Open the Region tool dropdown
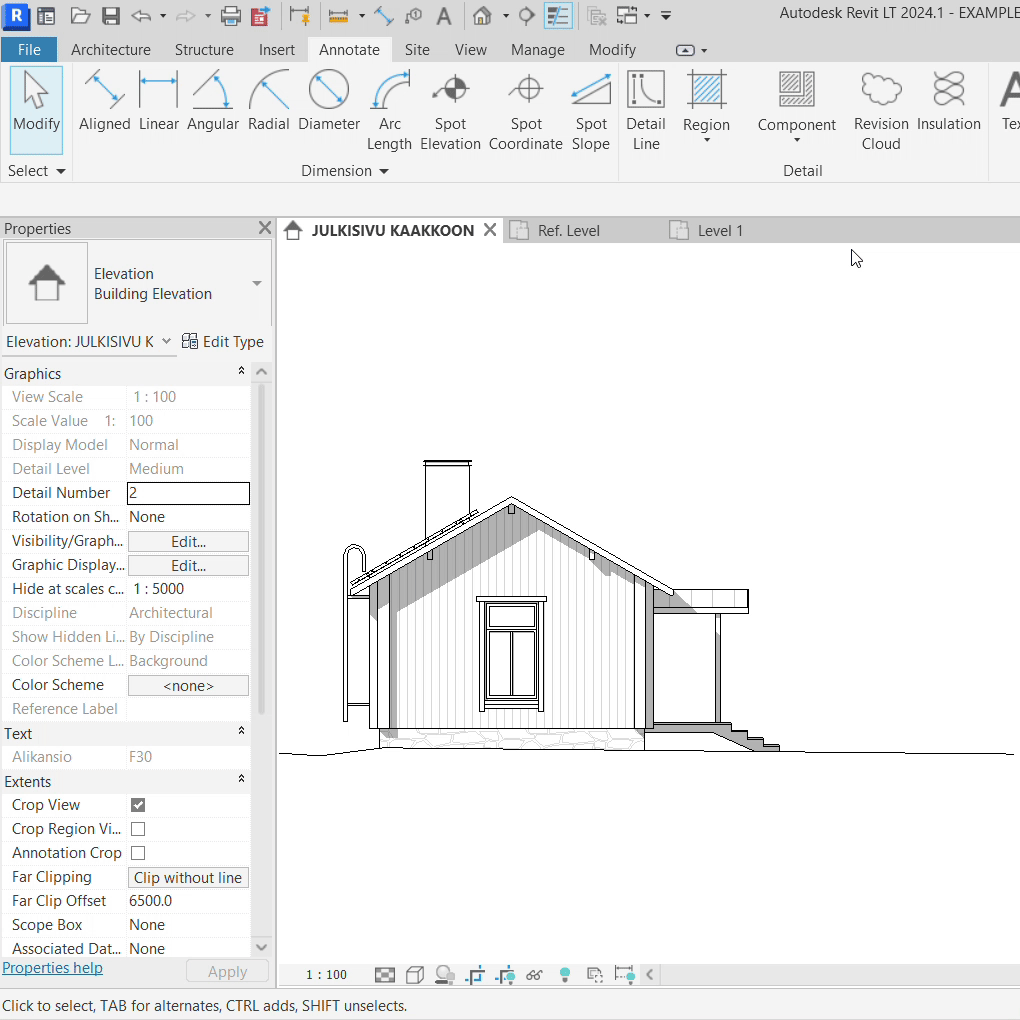Viewport: 1020px width, 1020px height. point(706,140)
